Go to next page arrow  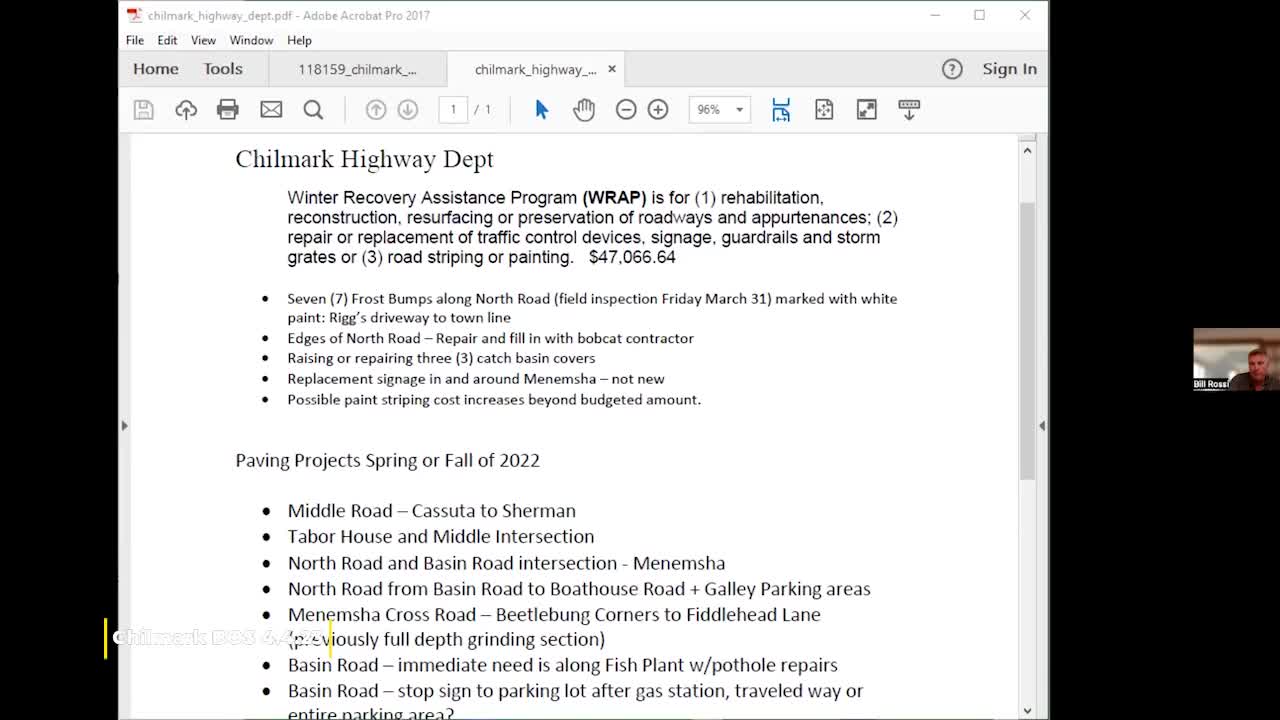point(407,110)
